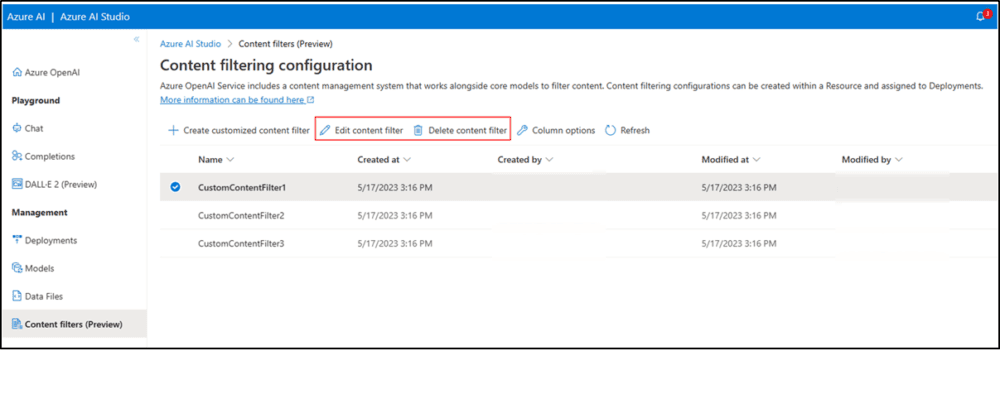1000x394 pixels.
Task: Uncheck the CustomContentFilter1 row checkmark
Action: (x=175, y=187)
